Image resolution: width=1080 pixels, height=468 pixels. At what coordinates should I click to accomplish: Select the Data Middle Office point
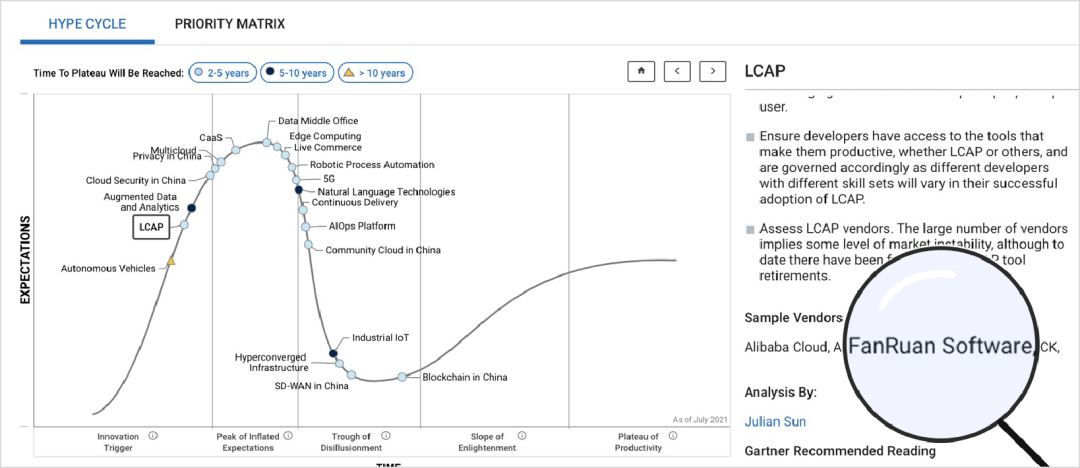point(267,141)
